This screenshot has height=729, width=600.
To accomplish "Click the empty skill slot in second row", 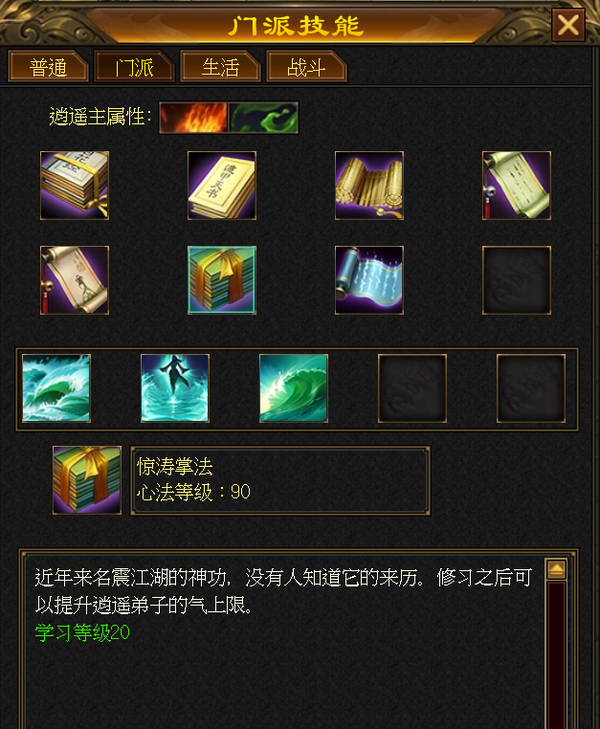I will click(x=516, y=280).
